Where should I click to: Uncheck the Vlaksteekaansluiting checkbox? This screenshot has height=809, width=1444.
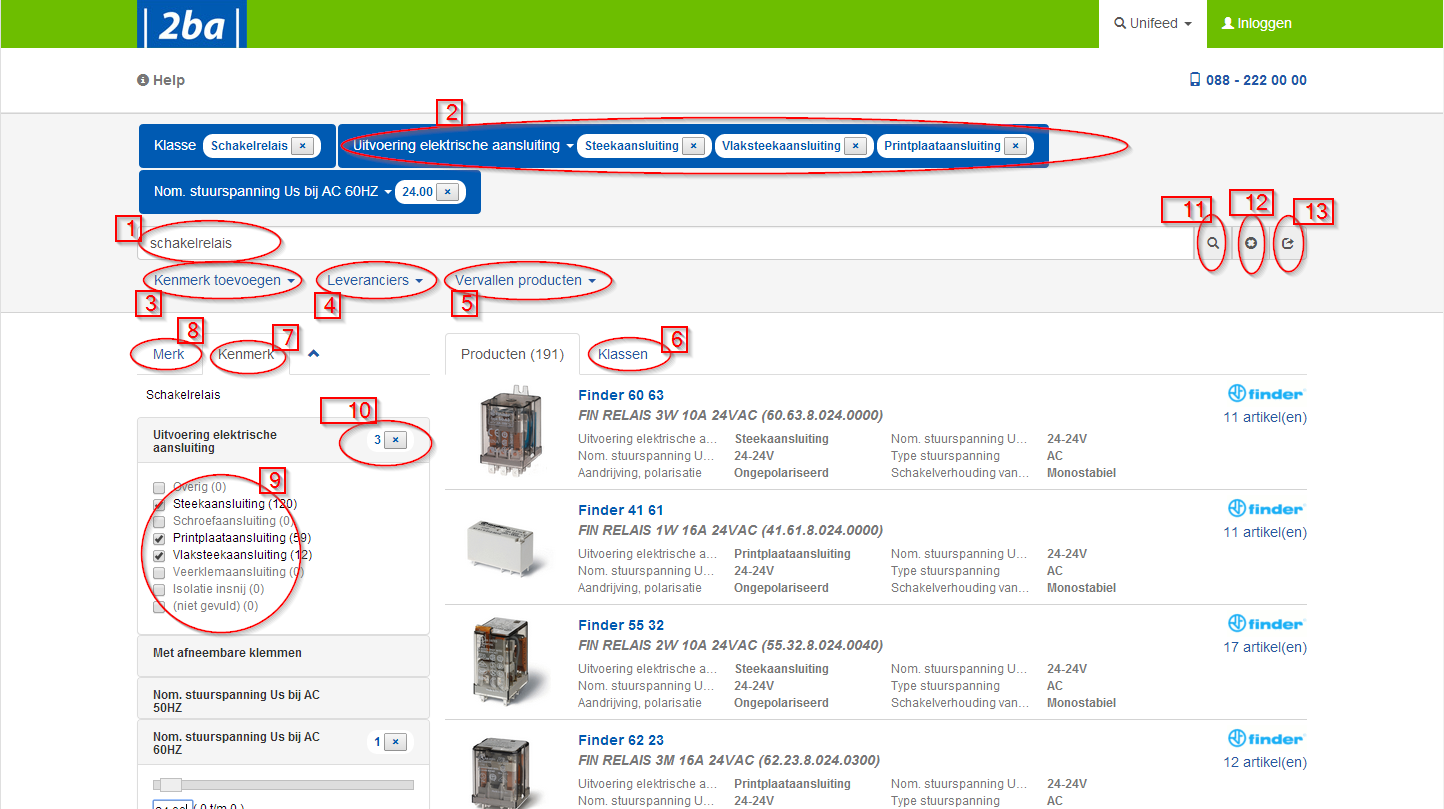159,555
